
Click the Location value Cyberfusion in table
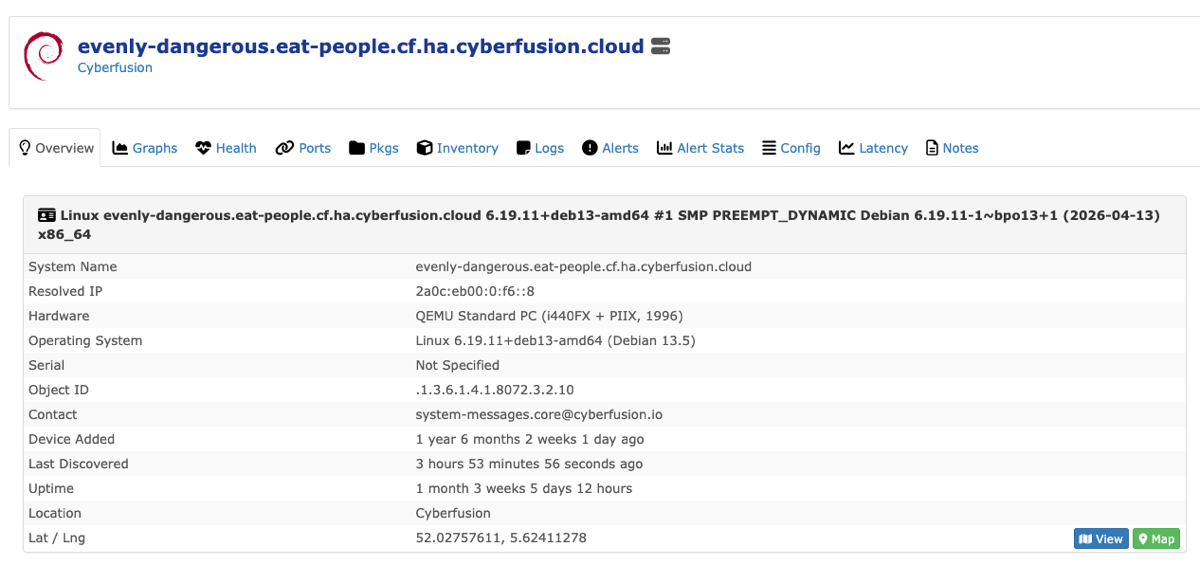pos(453,513)
